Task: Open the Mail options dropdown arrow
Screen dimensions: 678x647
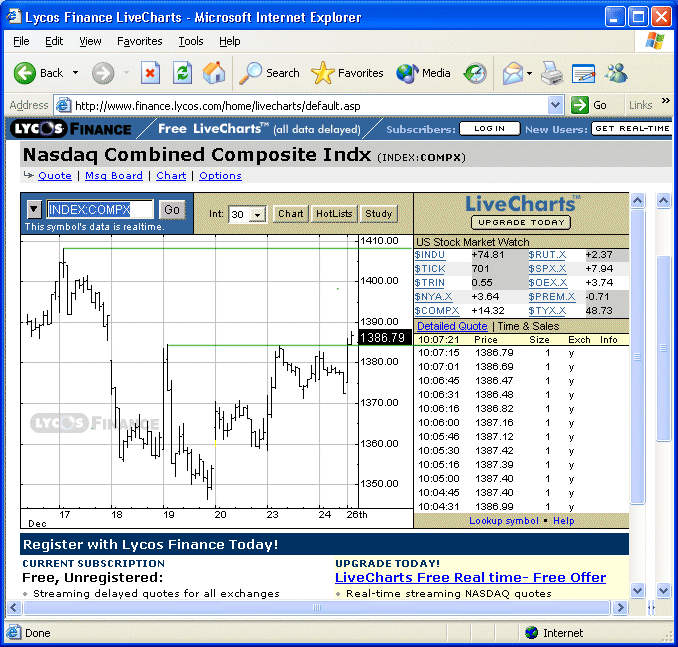Action: (530, 73)
